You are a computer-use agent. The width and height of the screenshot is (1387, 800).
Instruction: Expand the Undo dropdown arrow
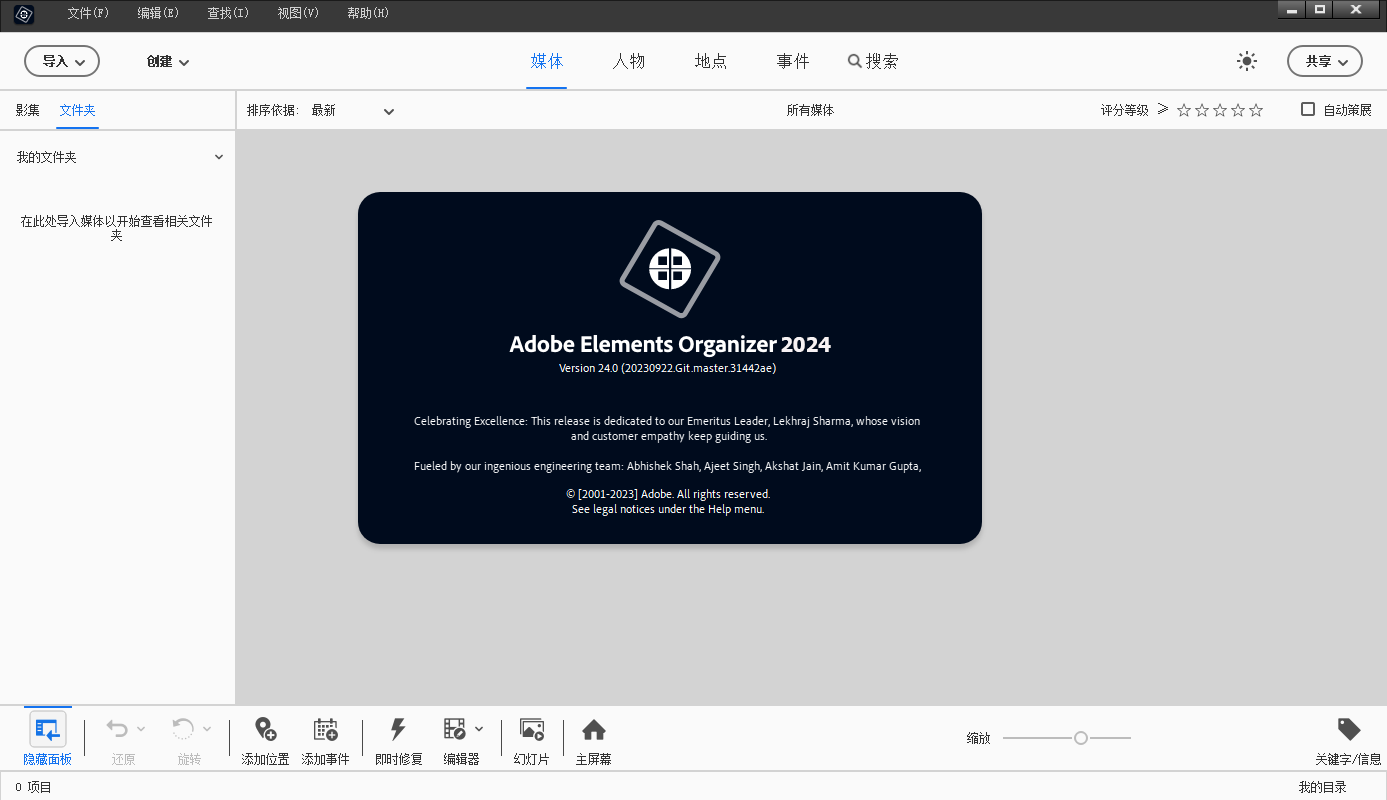pos(141,728)
